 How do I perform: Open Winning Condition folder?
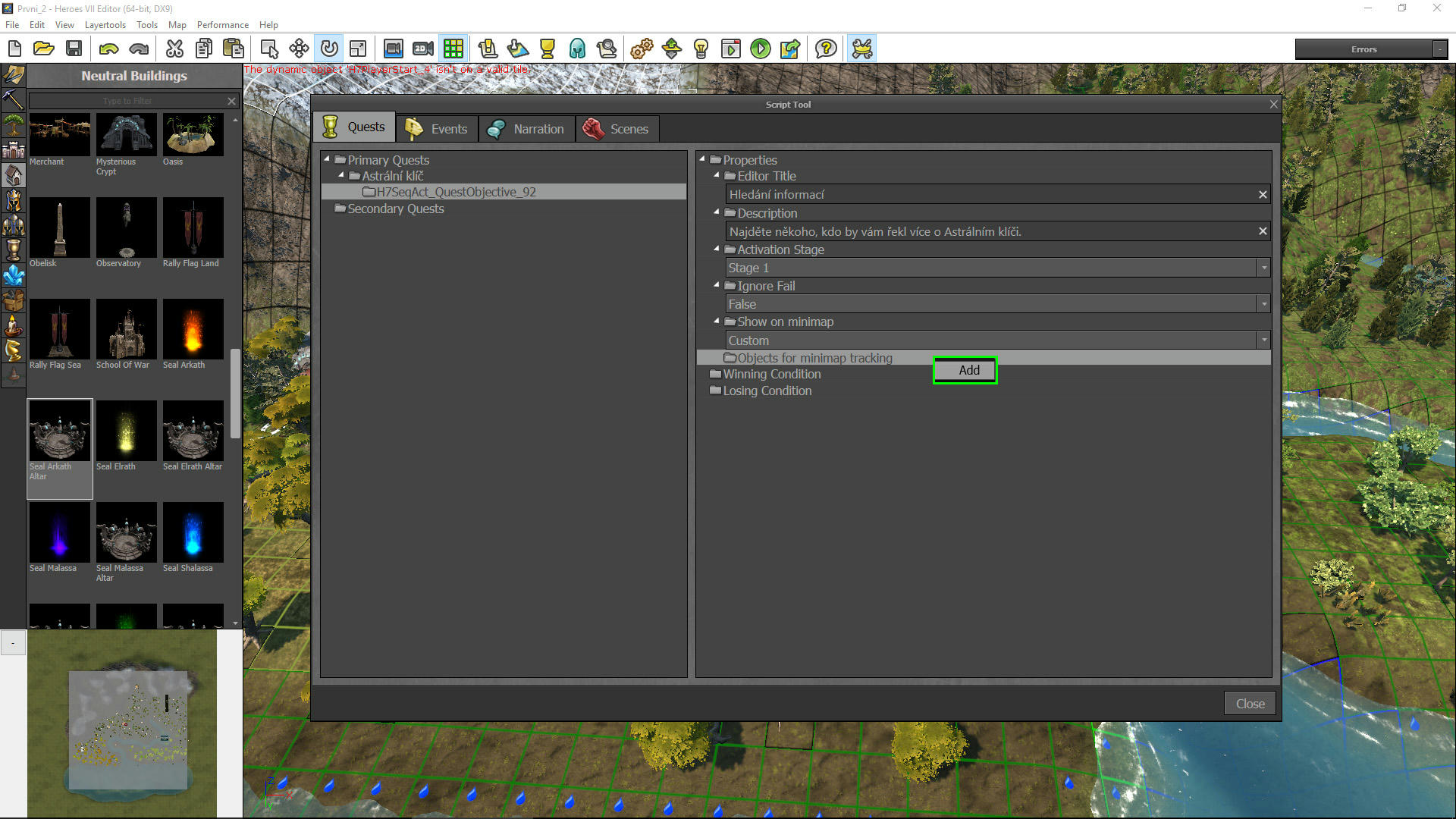(x=765, y=374)
